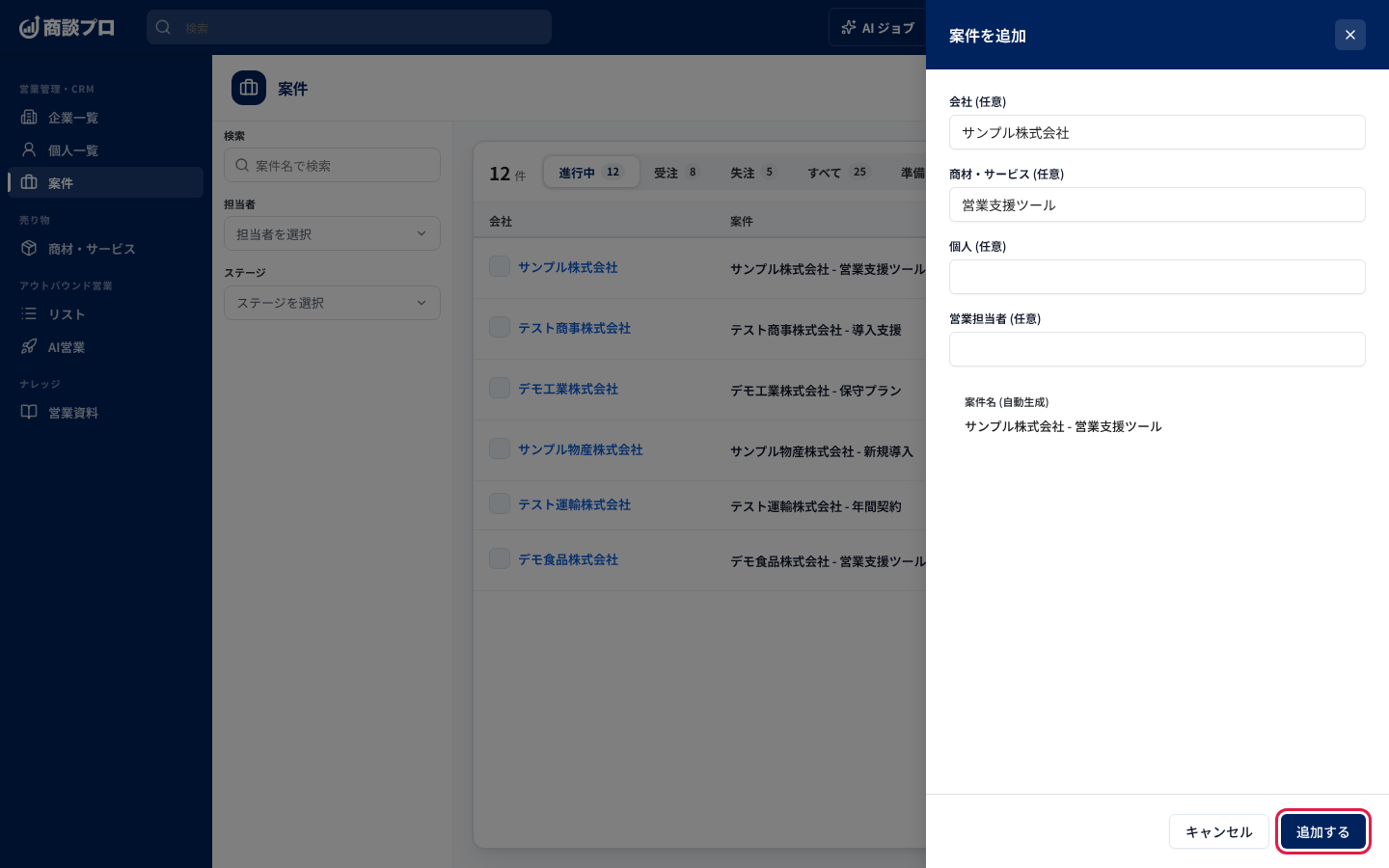This screenshot has height=868, width=1389.
Task: Open 企業一覧 building icon in sidebar
Action: pyautogui.click(x=29, y=117)
